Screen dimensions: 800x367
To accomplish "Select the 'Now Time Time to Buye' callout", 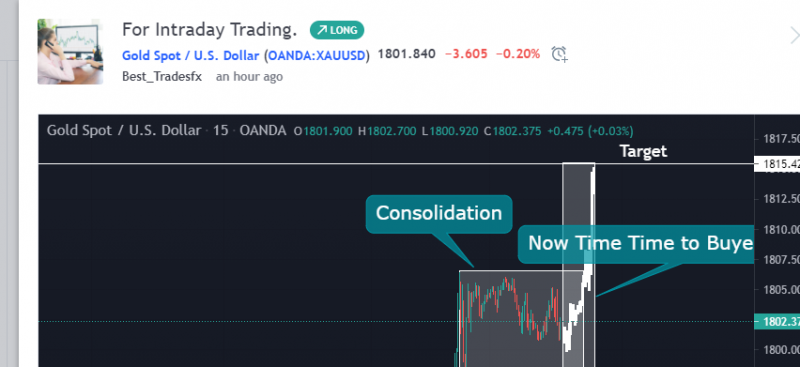I will [636, 243].
